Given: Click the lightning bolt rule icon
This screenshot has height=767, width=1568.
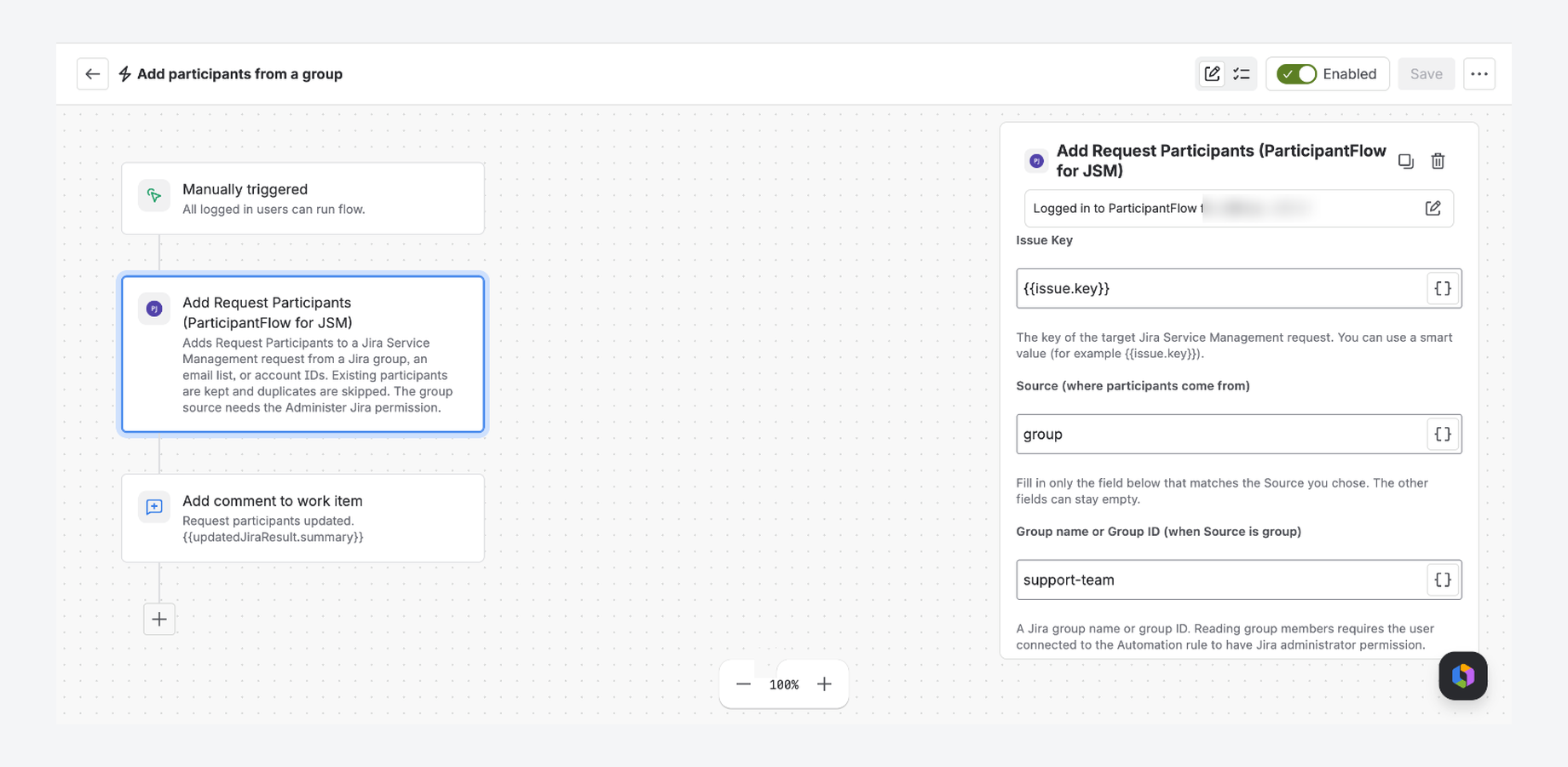Looking at the screenshot, I should pos(124,74).
